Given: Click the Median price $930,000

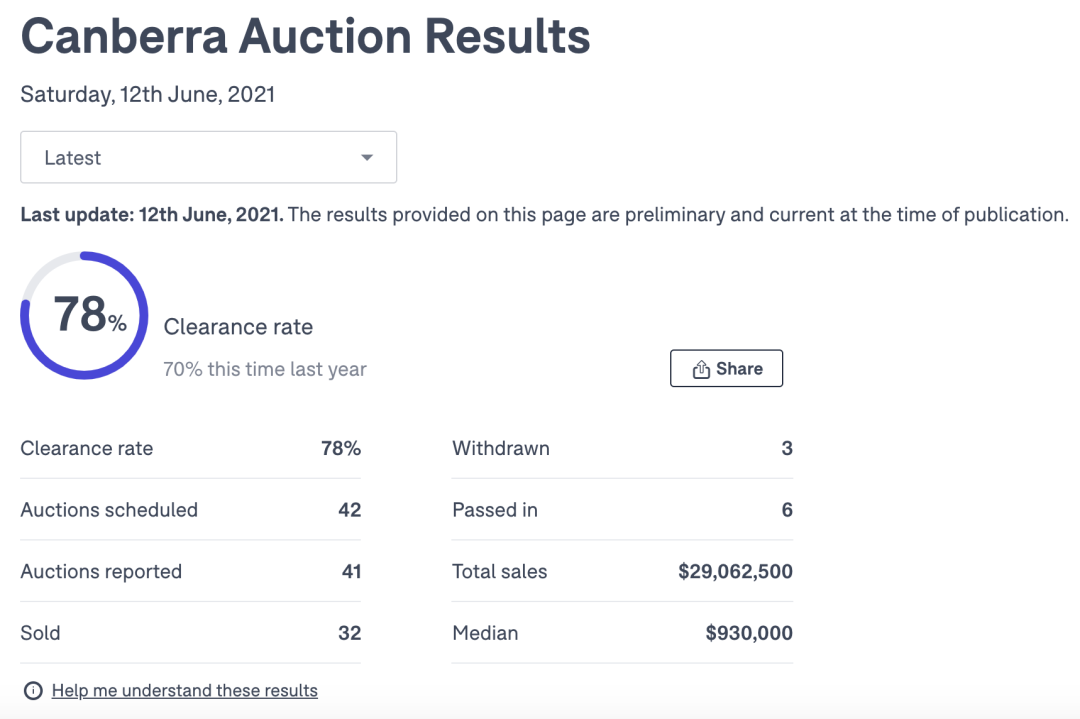Looking at the screenshot, I should click(749, 633).
